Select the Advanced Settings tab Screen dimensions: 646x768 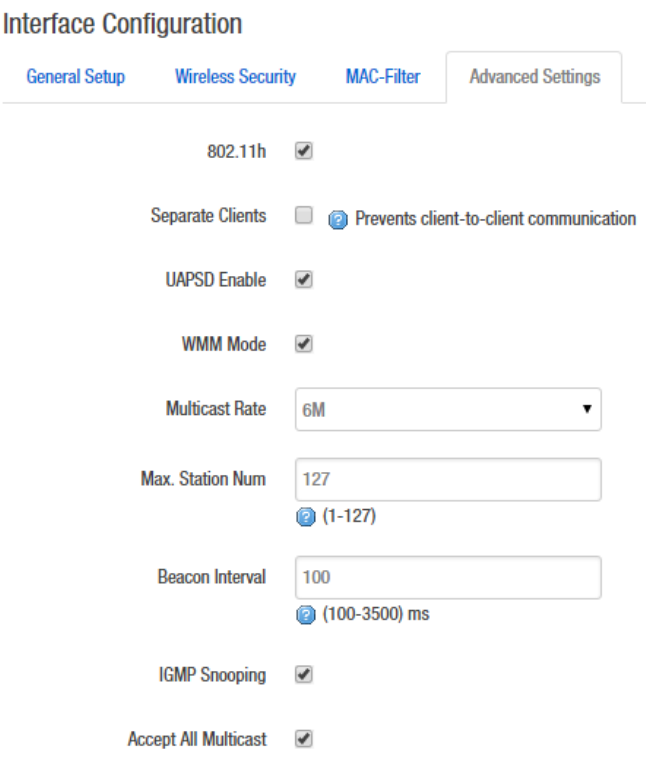[534, 77]
